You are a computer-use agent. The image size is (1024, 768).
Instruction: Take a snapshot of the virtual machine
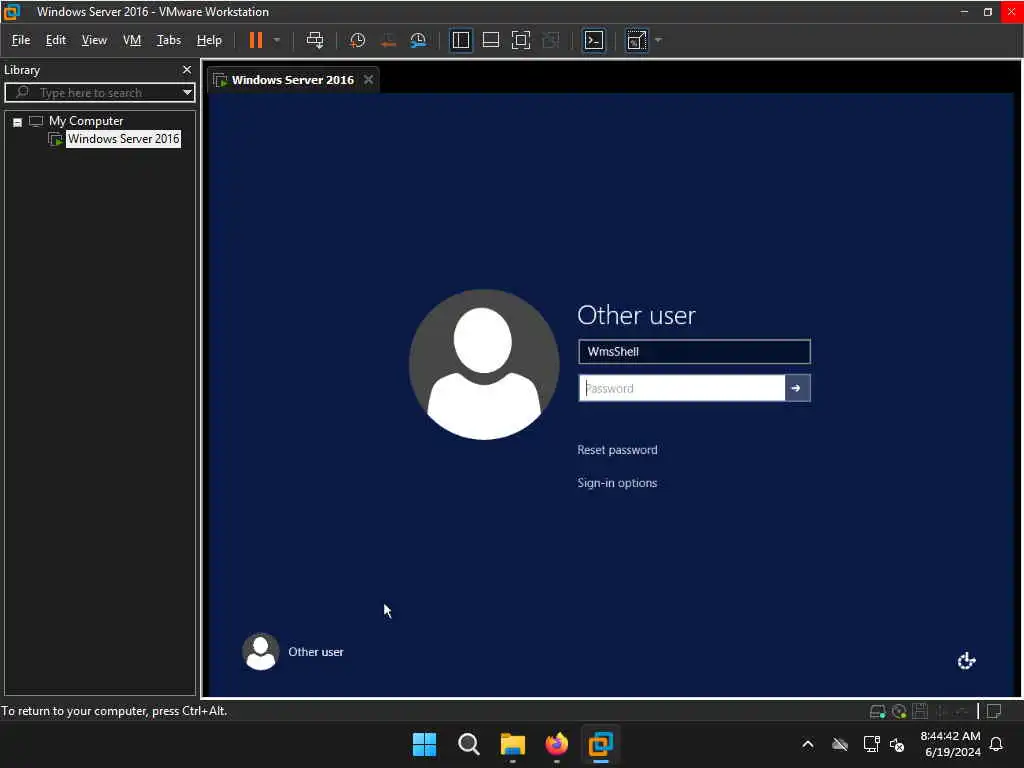357,40
